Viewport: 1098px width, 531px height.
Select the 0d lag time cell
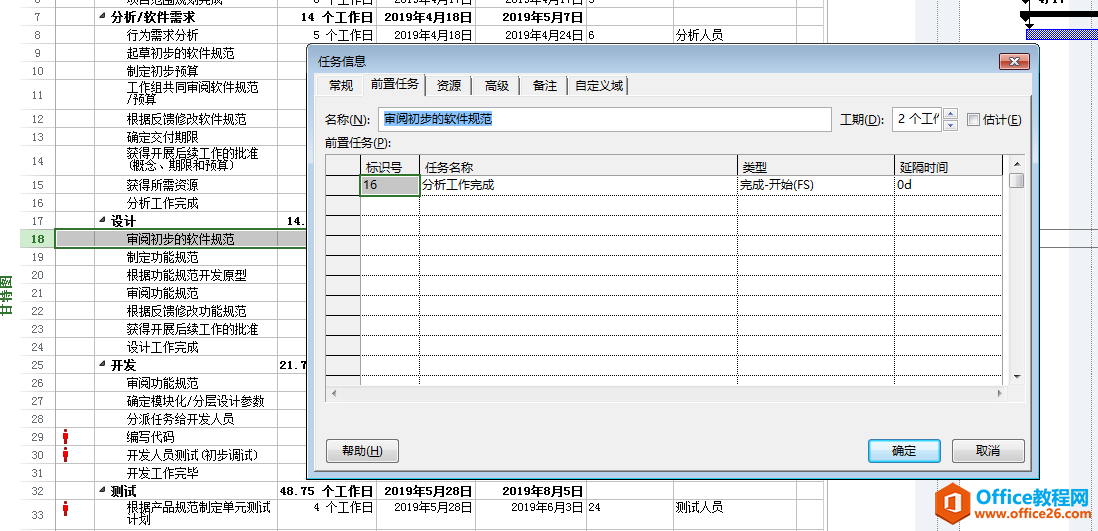948,185
